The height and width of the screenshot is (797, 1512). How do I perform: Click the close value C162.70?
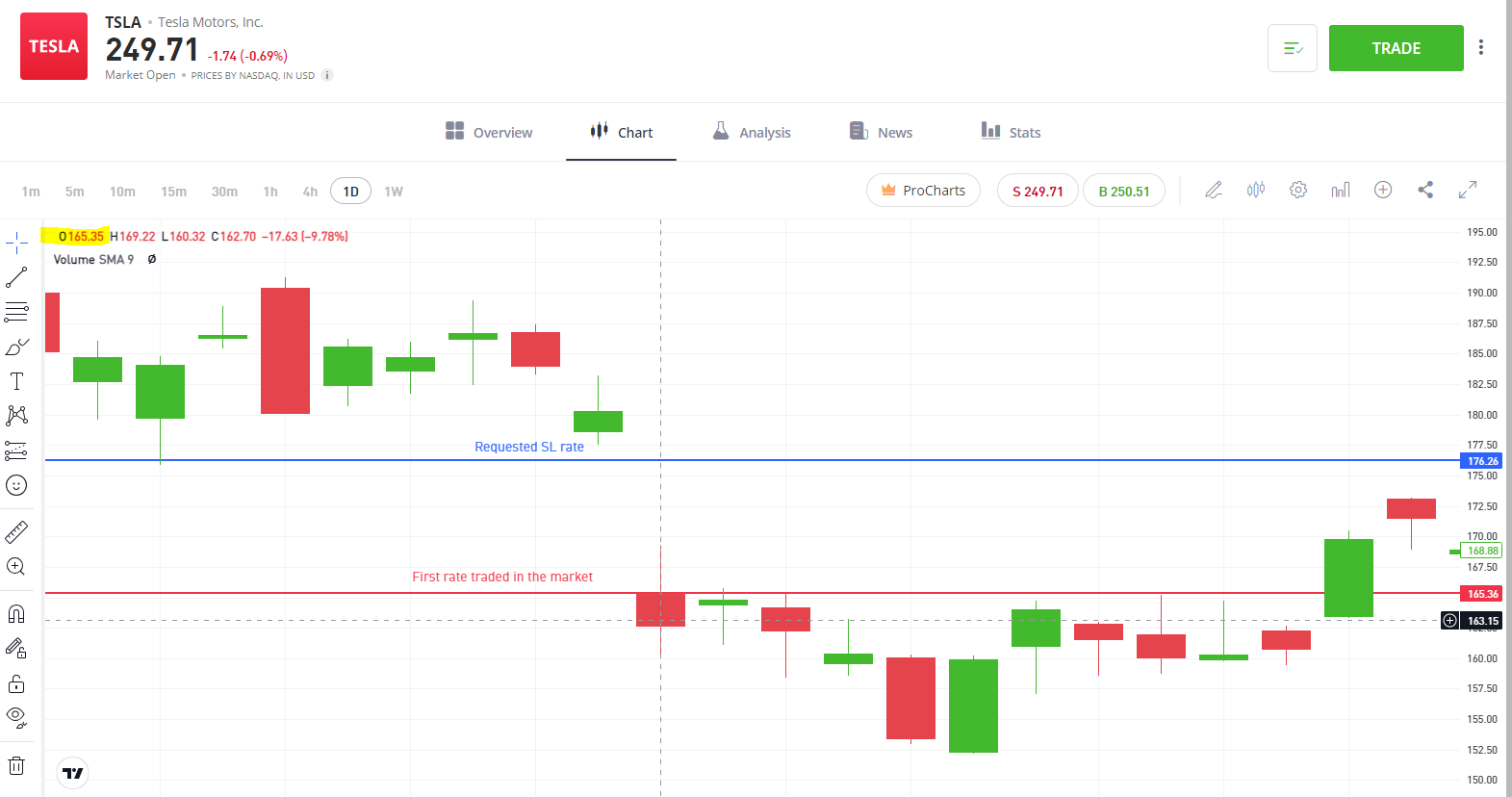(234, 237)
